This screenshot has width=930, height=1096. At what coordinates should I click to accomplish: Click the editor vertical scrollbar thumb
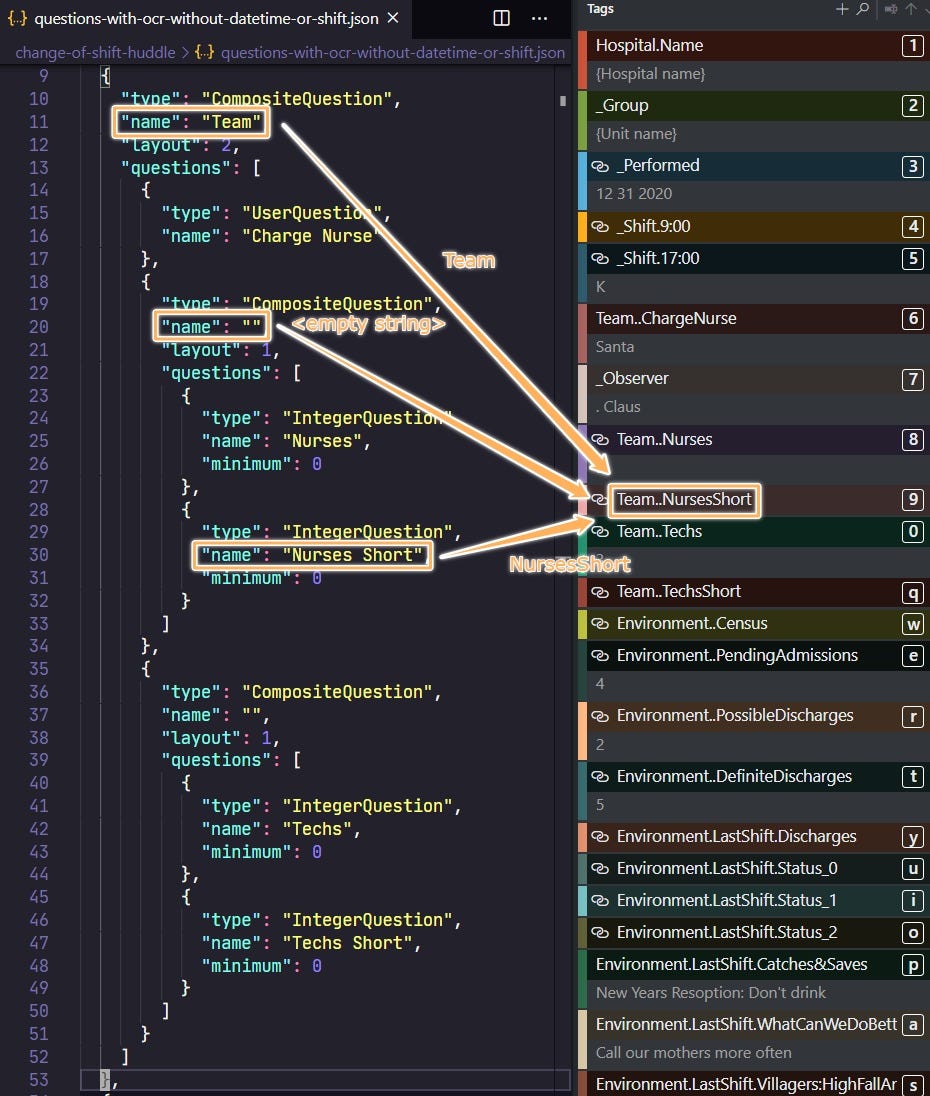pyautogui.click(x=563, y=100)
